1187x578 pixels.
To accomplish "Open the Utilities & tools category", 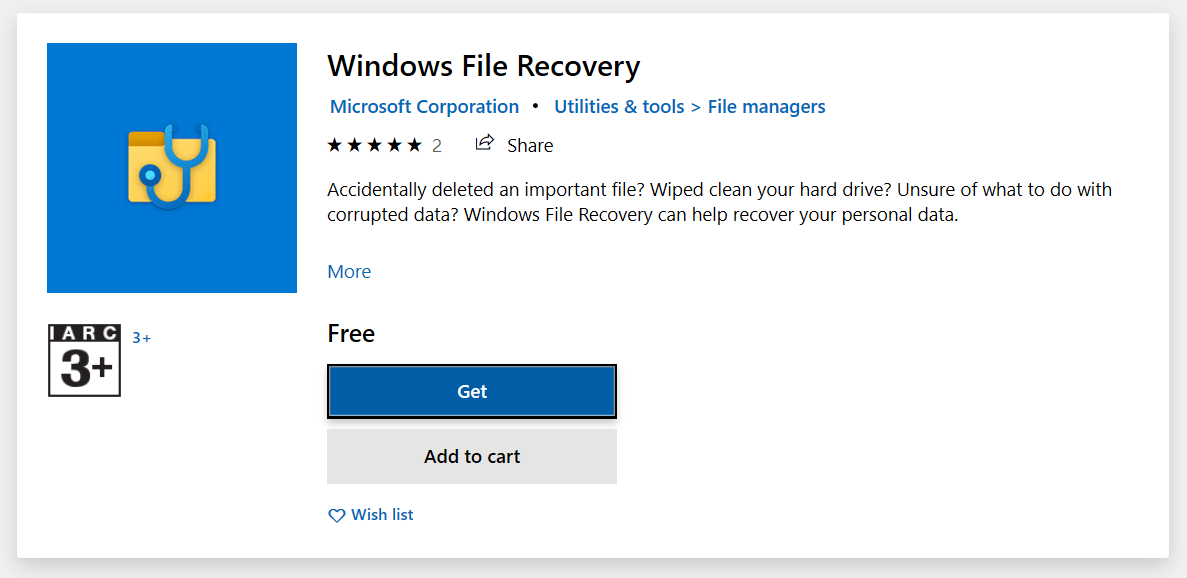I will (x=619, y=106).
